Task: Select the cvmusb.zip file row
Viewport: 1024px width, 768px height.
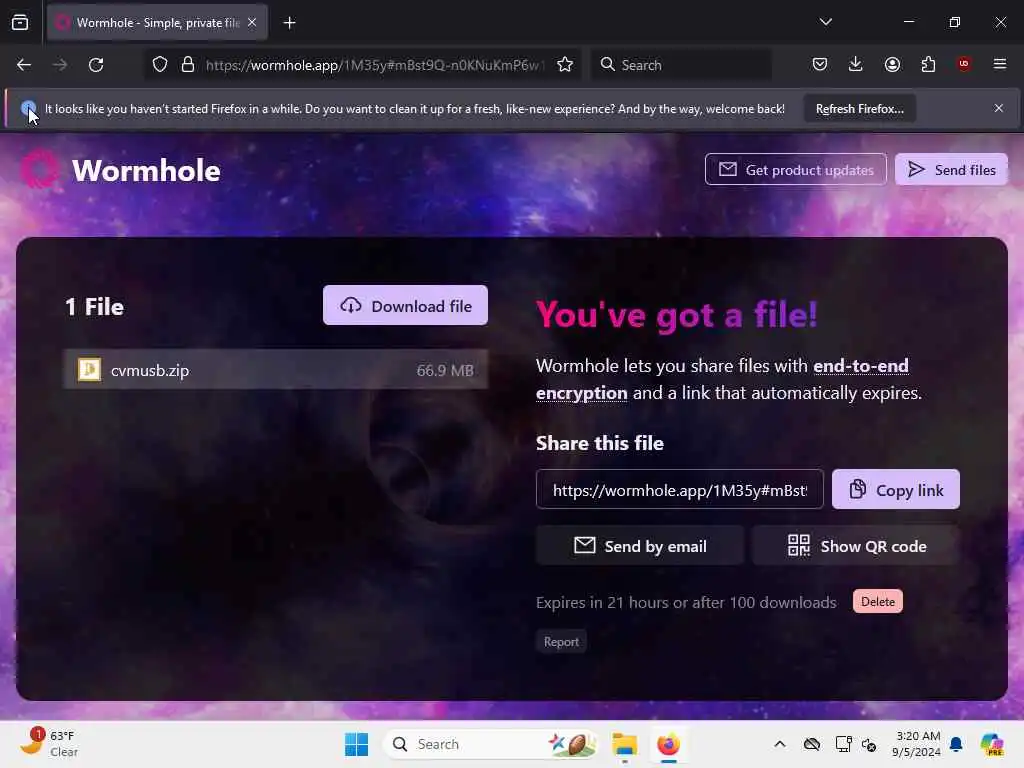Action: (x=276, y=370)
